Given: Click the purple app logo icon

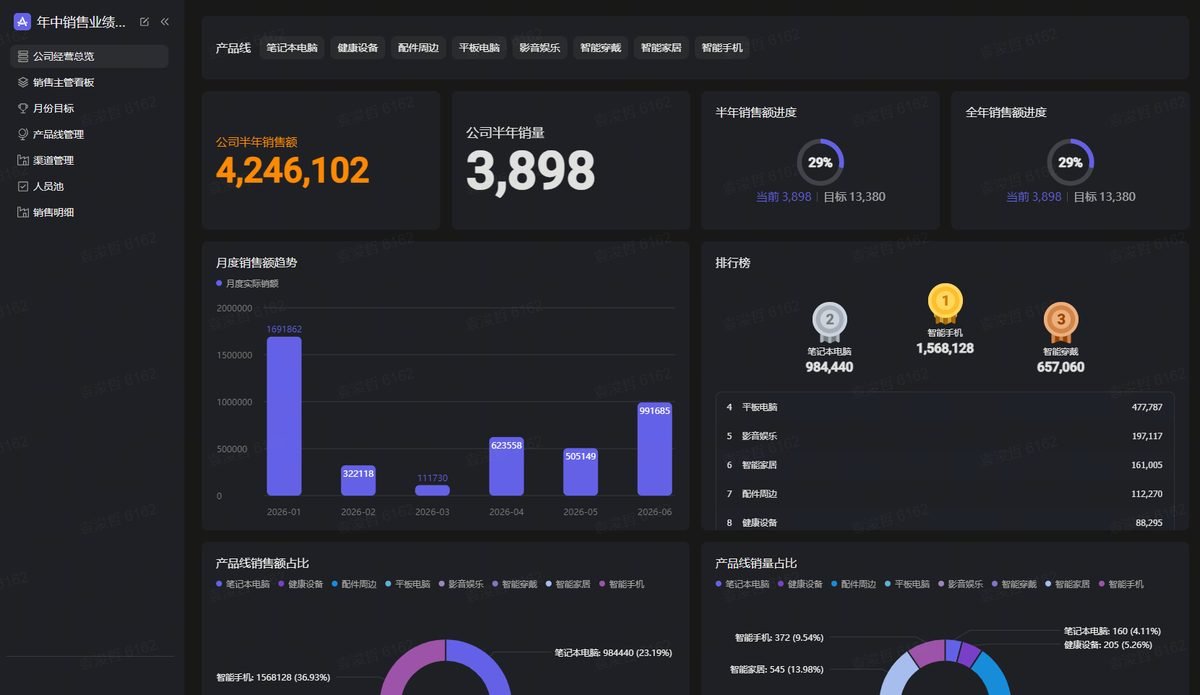Looking at the screenshot, I should pos(22,22).
